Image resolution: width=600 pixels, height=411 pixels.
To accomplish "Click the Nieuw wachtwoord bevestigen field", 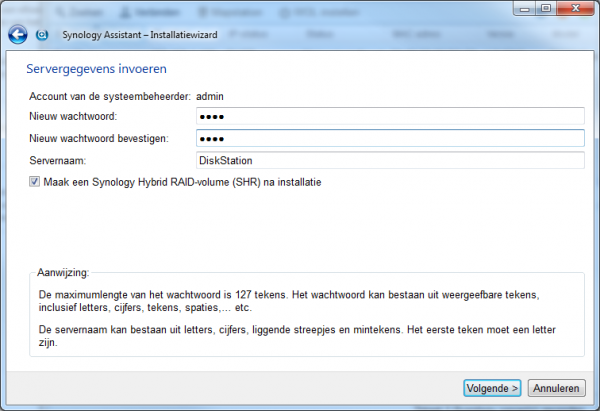I will point(389,138).
